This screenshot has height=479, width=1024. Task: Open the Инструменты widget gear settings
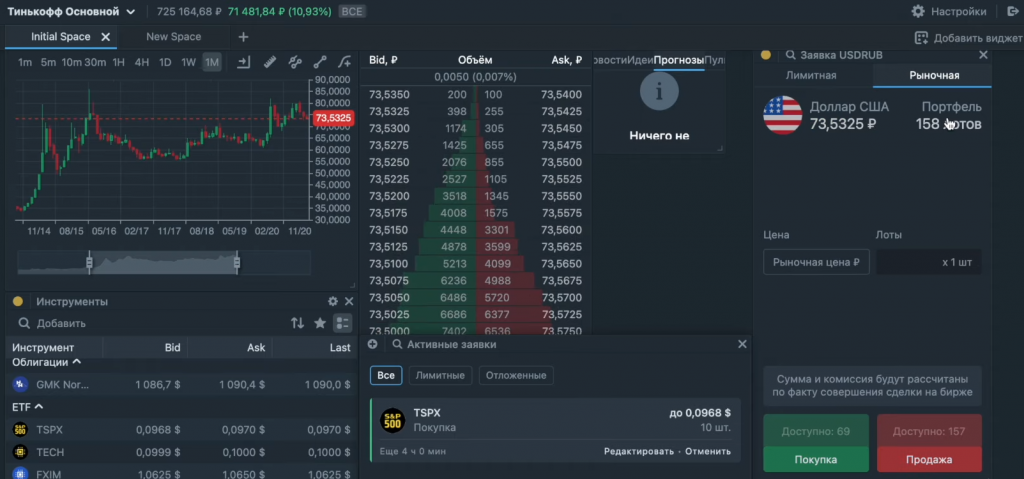[333, 301]
